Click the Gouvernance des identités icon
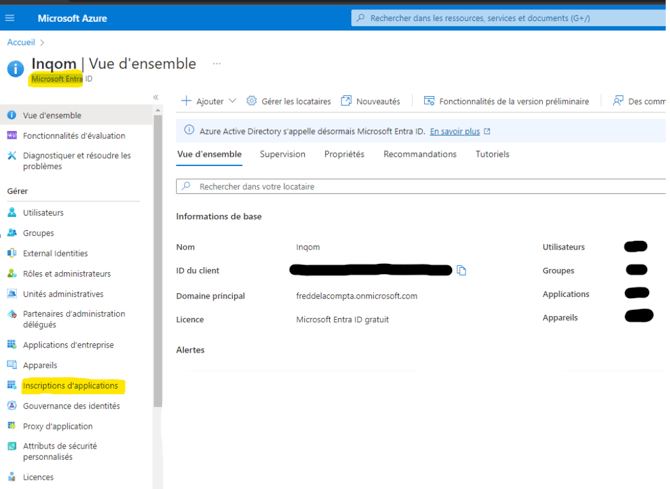The image size is (670, 489). pyautogui.click(x=12, y=406)
